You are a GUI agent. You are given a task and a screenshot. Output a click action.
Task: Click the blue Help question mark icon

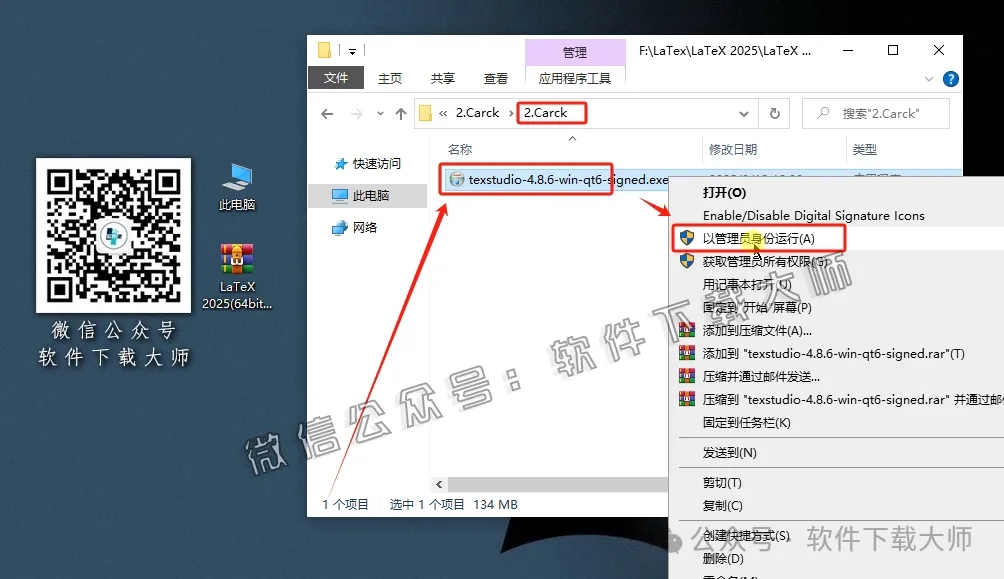pos(949,78)
